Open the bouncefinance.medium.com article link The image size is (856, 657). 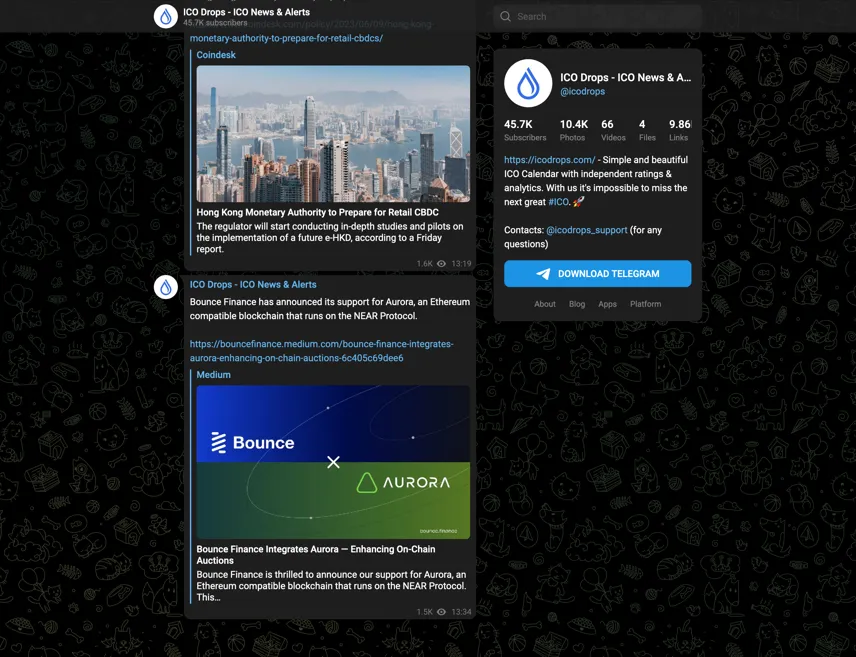pyautogui.click(x=322, y=351)
